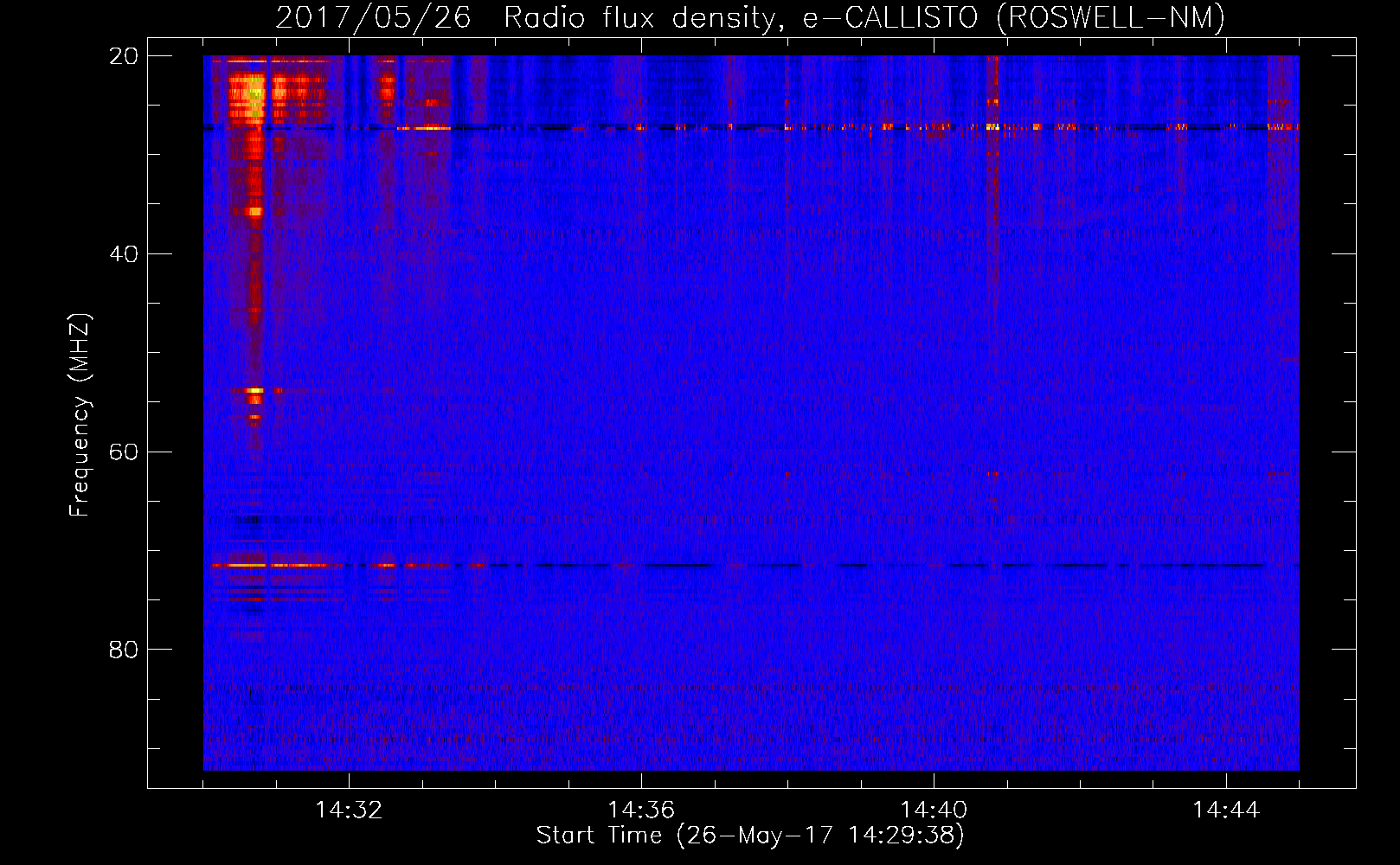This screenshot has width=1400, height=865.
Task: Click the 14:44 time tick label
Action: (1226, 811)
